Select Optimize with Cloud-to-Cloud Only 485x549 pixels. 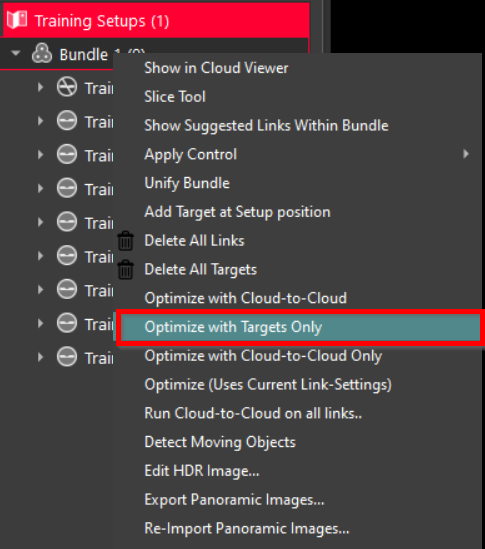click(x=263, y=356)
